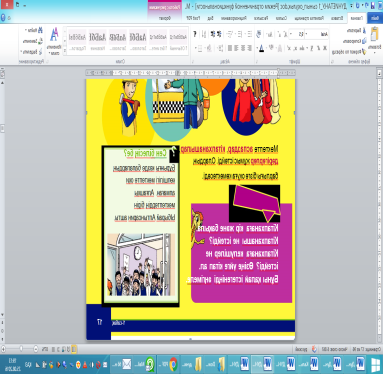Open Google Chrome from the taskbar
Viewport: 383px width, 374px height.
coord(173,364)
